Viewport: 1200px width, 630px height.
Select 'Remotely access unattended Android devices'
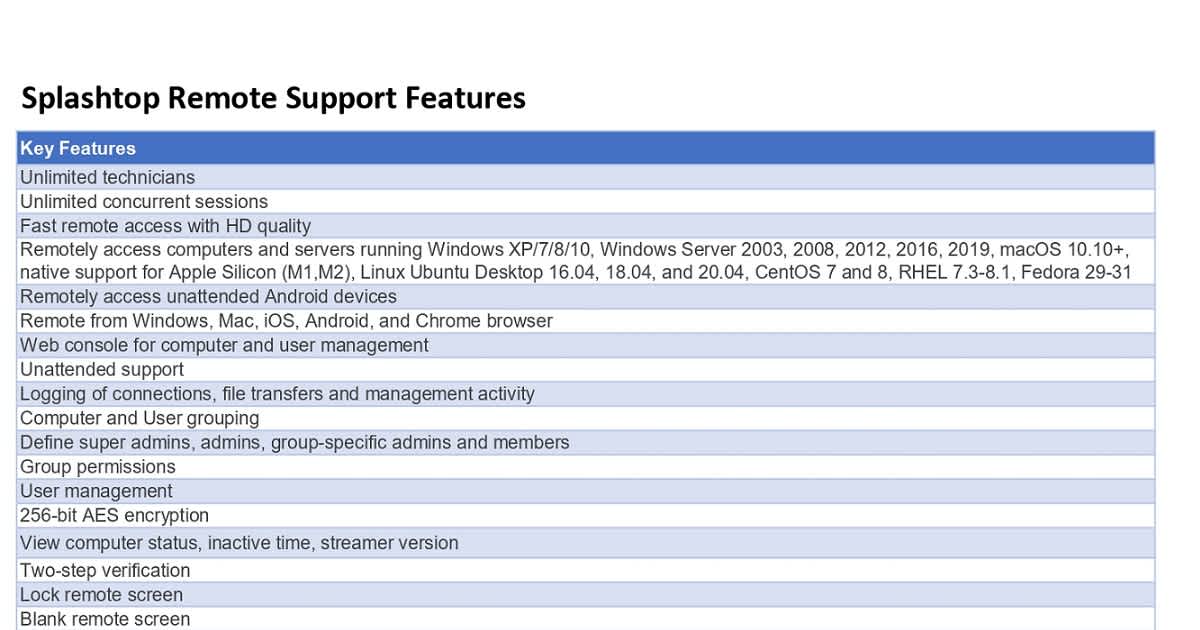[586, 296]
